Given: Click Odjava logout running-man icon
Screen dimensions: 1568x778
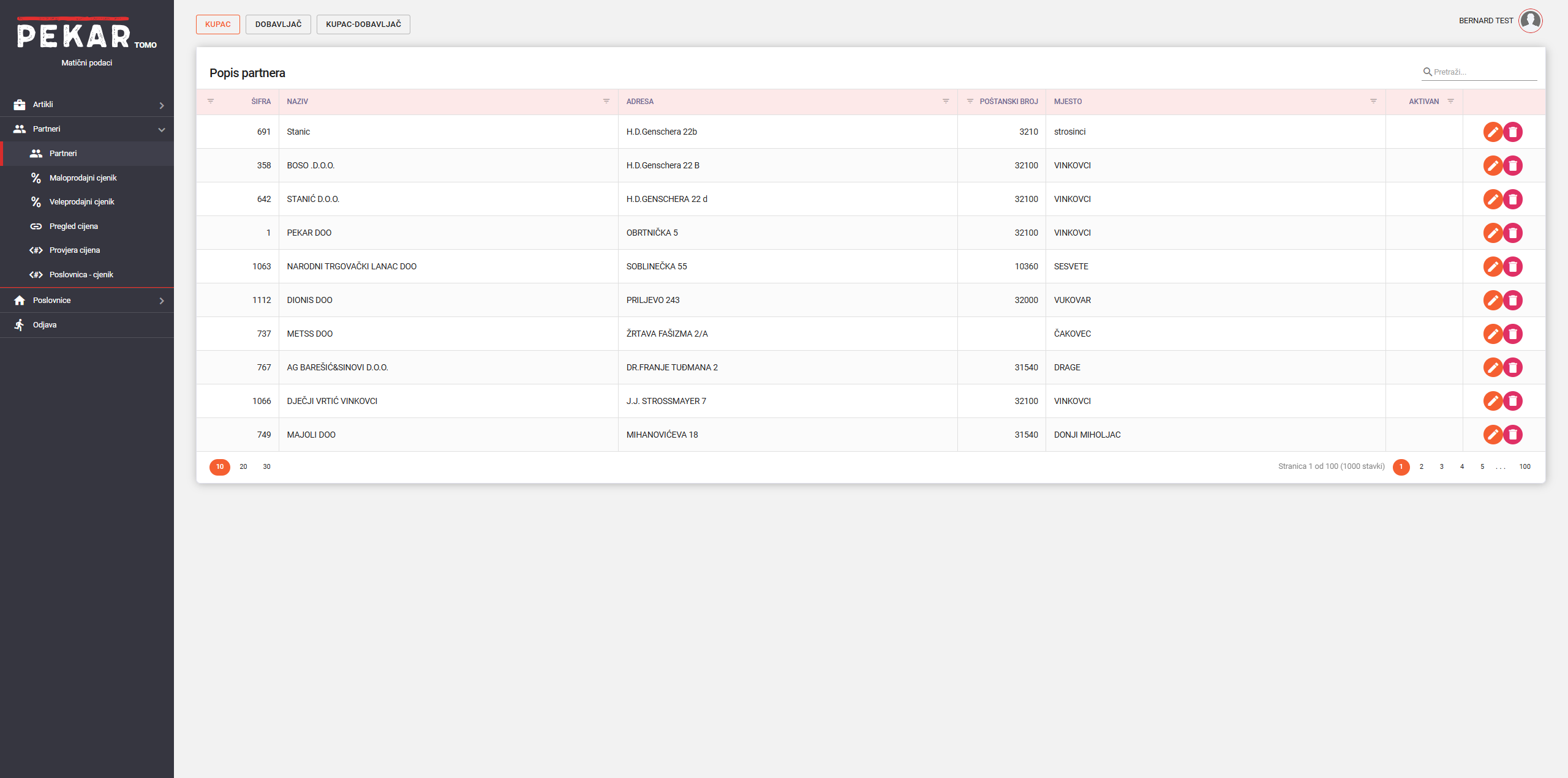Looking at the screenshot, I should pos(20,325).
